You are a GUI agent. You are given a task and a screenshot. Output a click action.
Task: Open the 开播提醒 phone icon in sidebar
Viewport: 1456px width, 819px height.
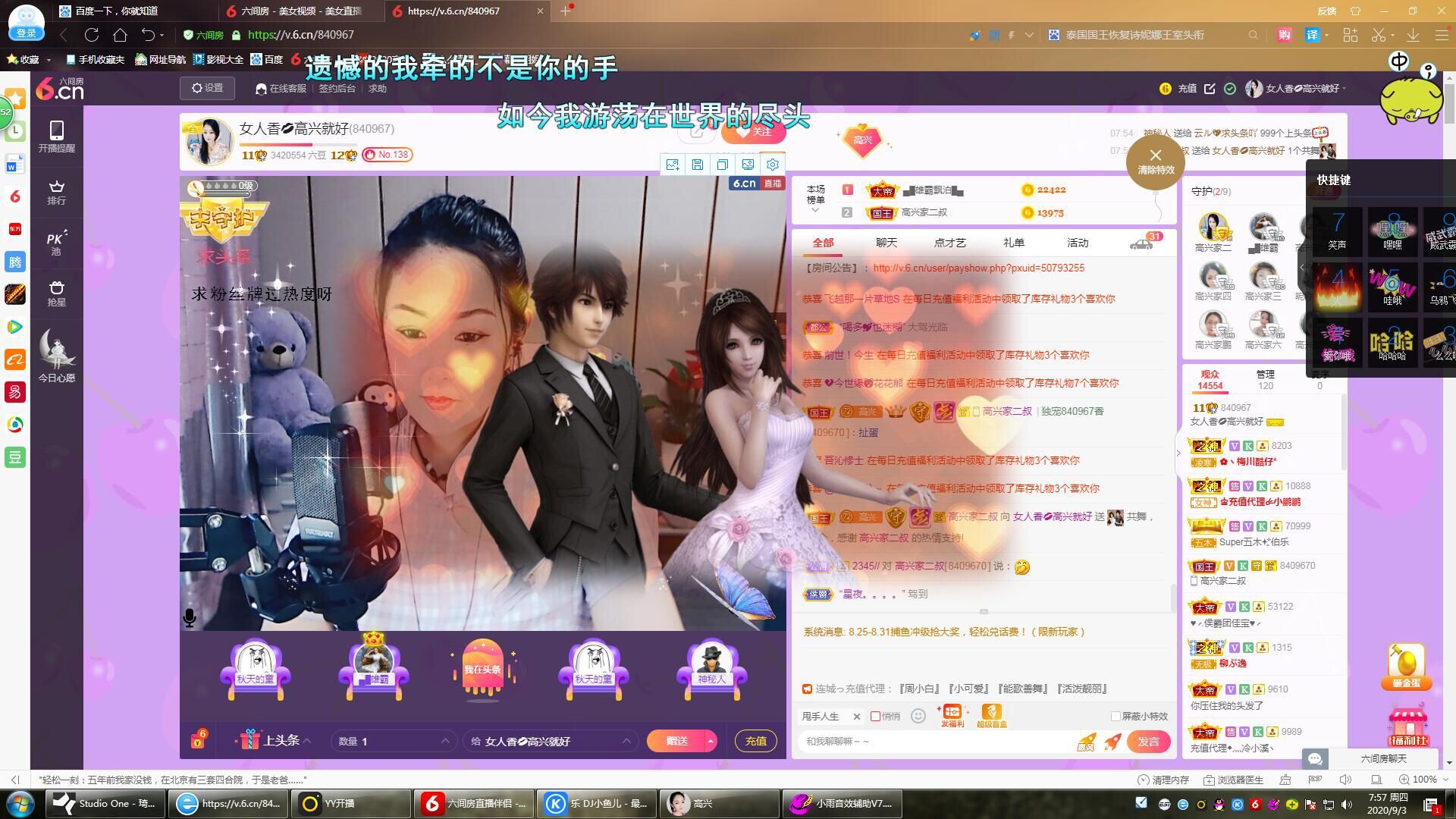tap(57, 136)
